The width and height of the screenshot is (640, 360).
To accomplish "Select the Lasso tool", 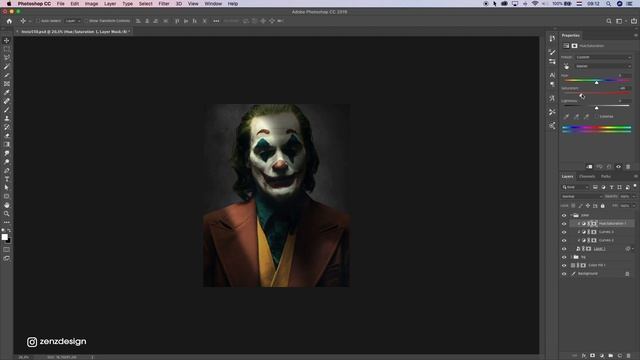I will [7, 58].
